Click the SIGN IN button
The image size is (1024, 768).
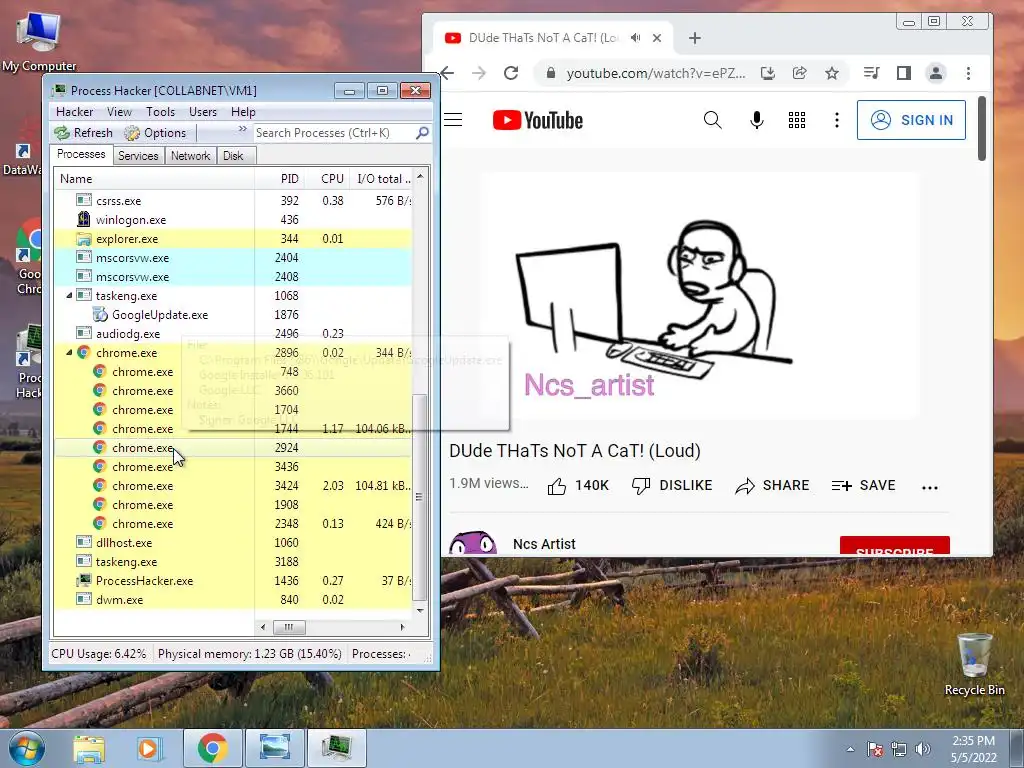pos(911,120)
